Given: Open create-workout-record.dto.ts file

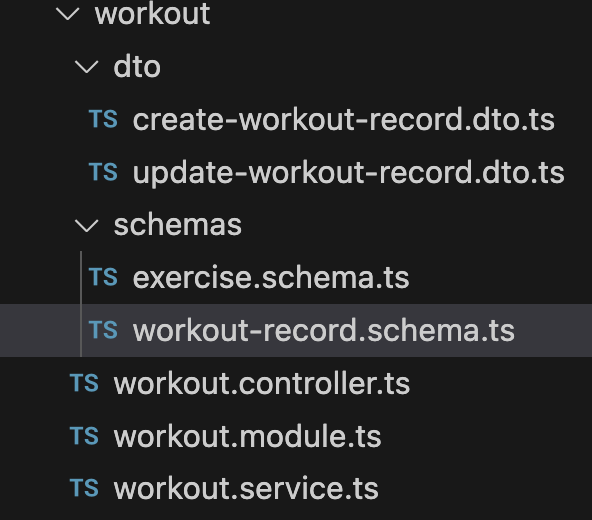Looking at the screenshot, I should pyautogui.click(x=344, y=120).
